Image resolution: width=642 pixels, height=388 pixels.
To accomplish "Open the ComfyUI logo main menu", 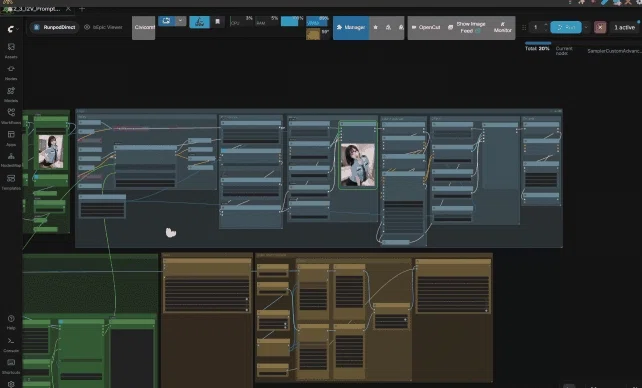I will coord(12,28).
